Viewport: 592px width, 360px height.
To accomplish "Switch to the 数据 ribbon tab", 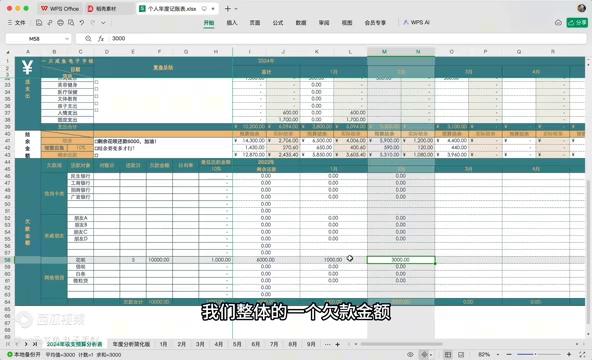I will (x=301, y=23).
